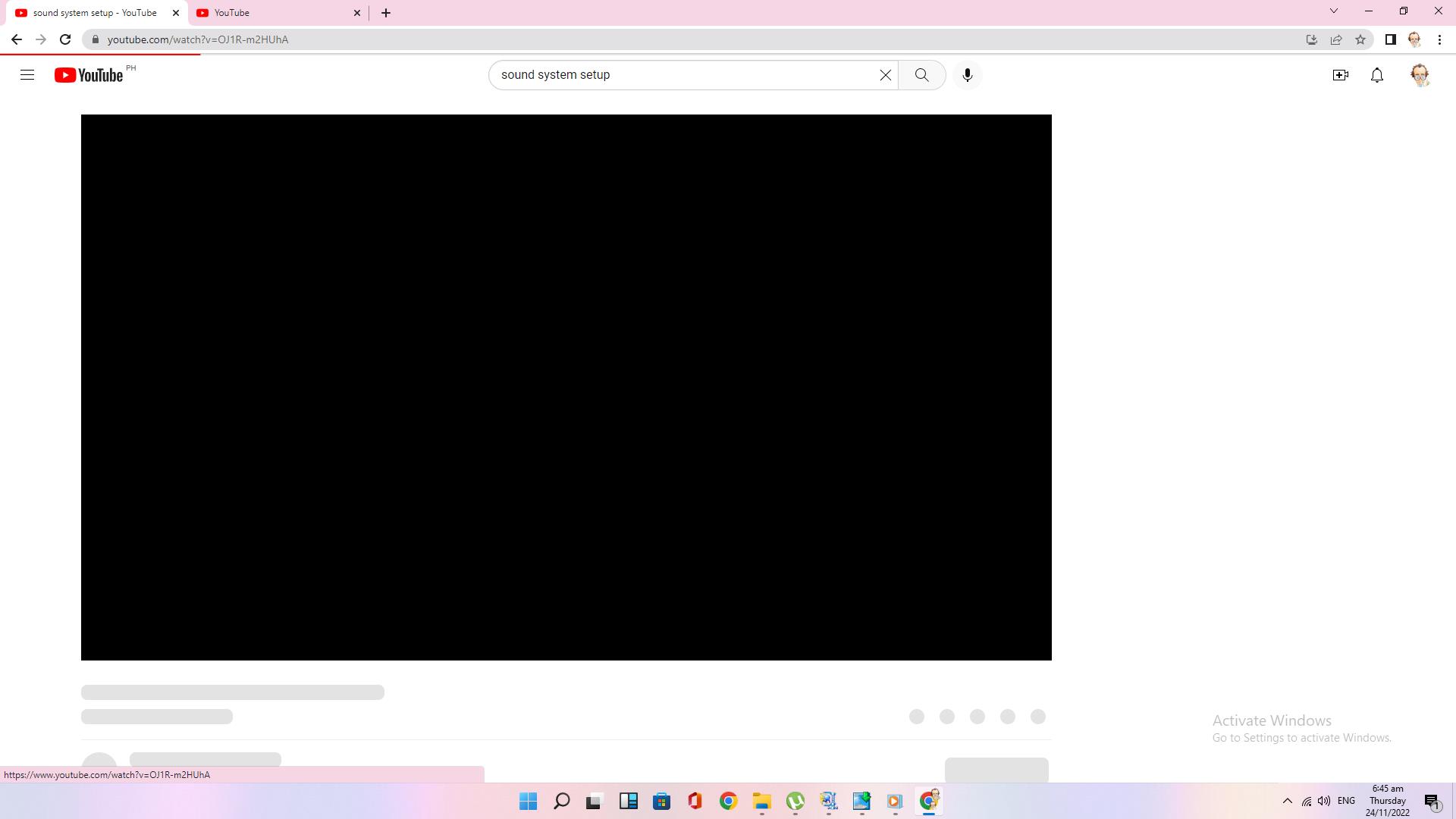The width and height of the screenshot is (1456, 819).
Task: Open Chrome three-dot menu
Action: pyautogui.click(x=1439, y=39)
